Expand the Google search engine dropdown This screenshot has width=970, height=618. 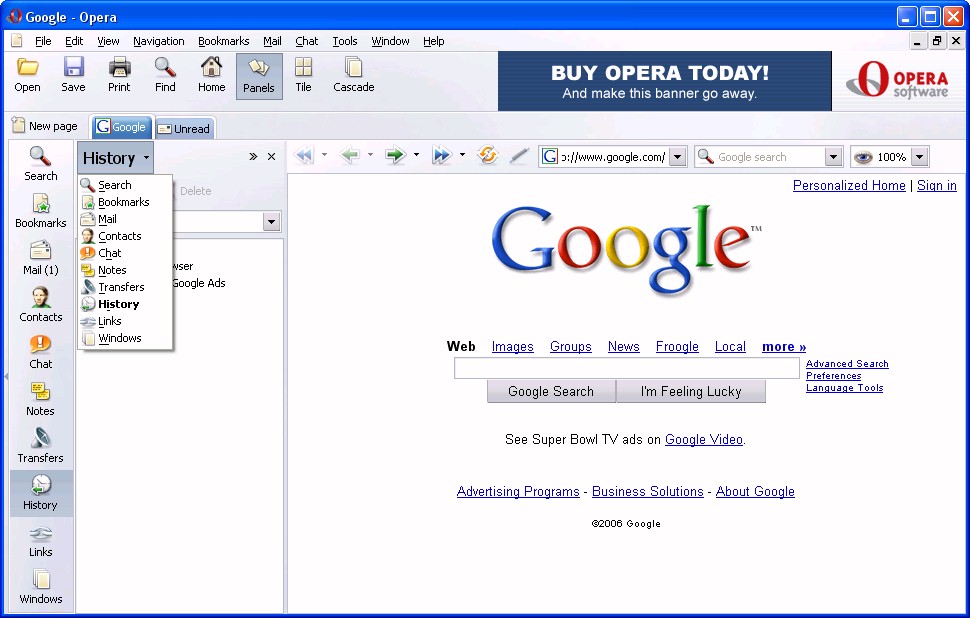tap(833, 157)
